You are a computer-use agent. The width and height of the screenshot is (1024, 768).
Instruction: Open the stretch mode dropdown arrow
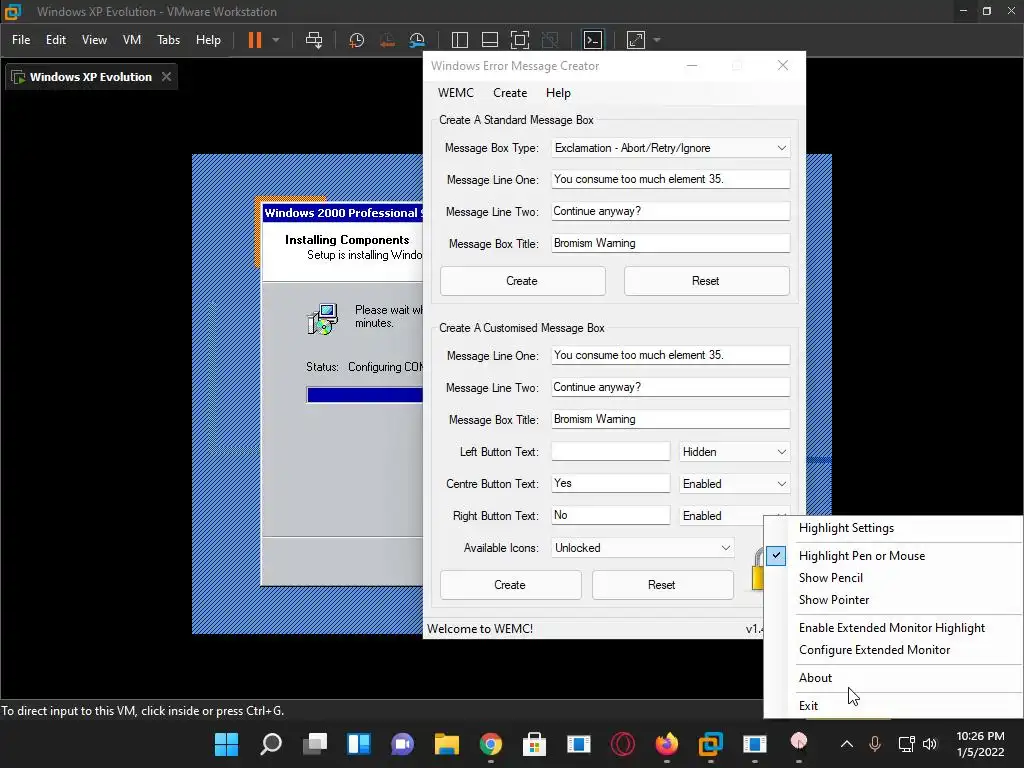pyautogui.click(x=657, y=40)
